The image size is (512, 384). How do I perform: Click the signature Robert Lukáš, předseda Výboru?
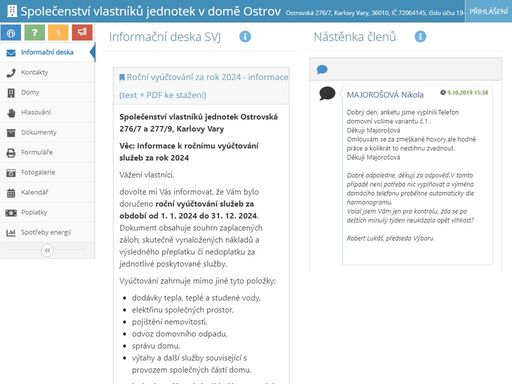(x=390, y=238)
